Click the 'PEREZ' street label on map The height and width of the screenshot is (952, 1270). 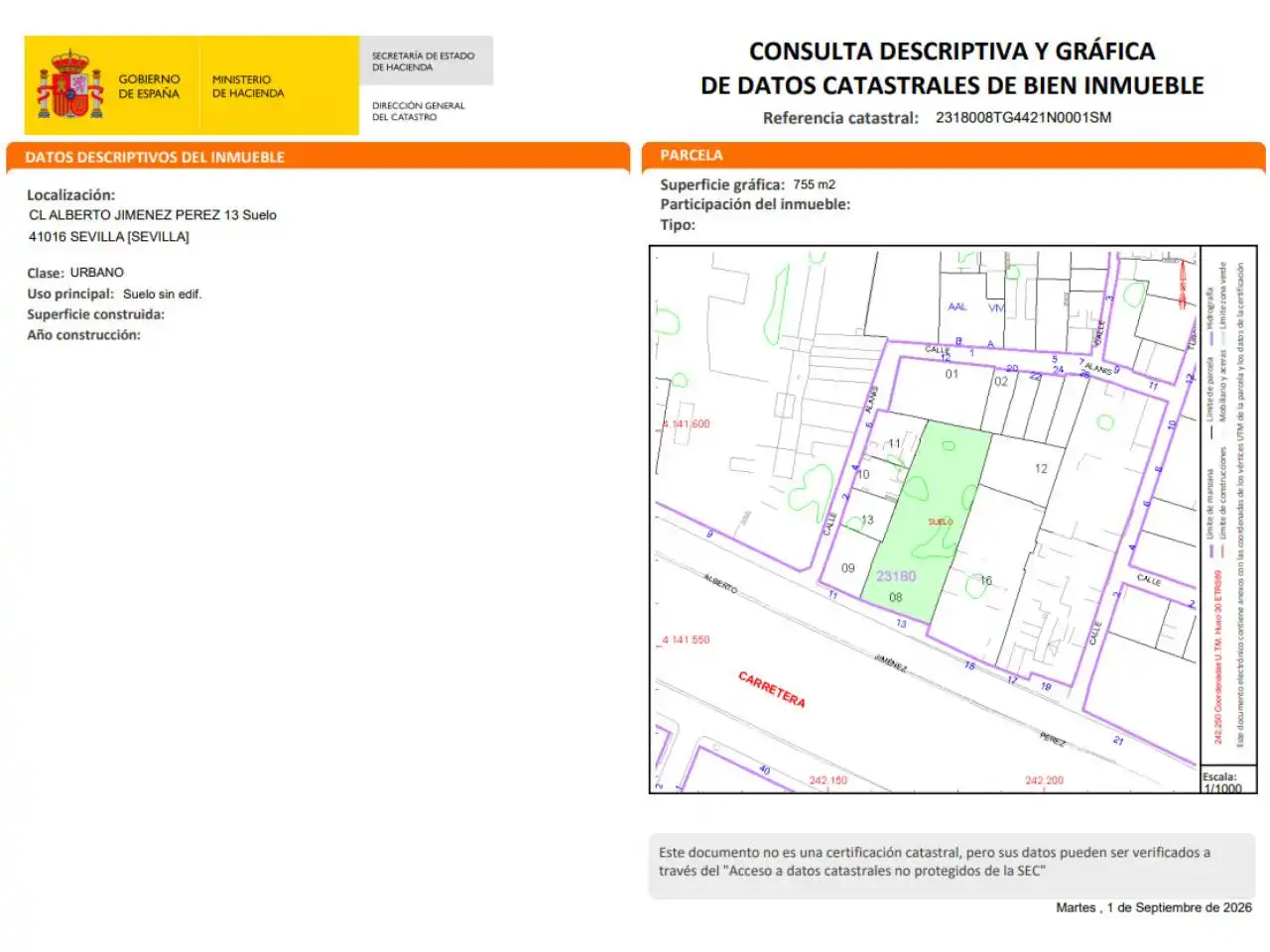tap(1053, 739)
